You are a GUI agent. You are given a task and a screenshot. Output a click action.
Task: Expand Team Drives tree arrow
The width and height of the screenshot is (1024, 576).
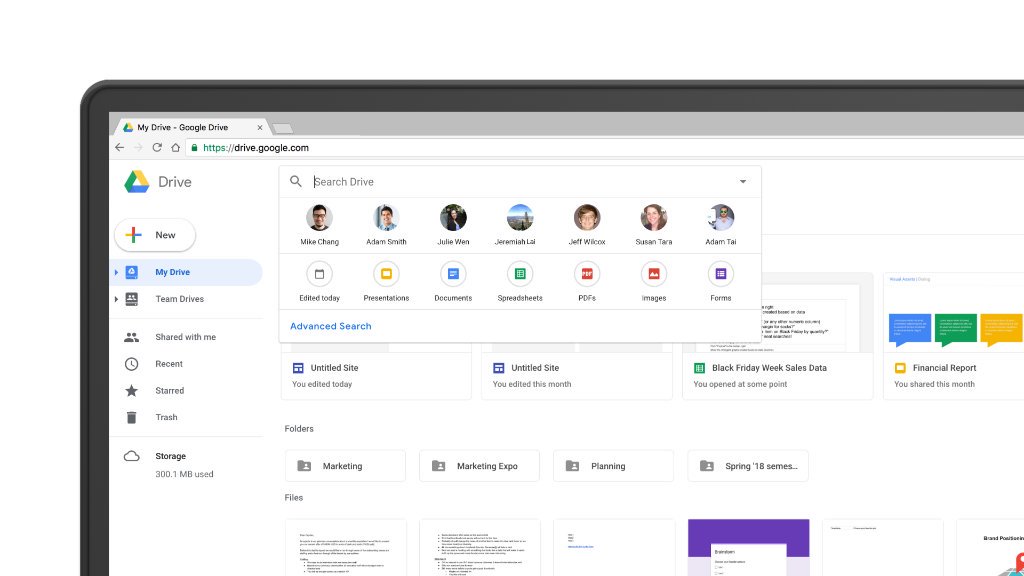[116, 299]
